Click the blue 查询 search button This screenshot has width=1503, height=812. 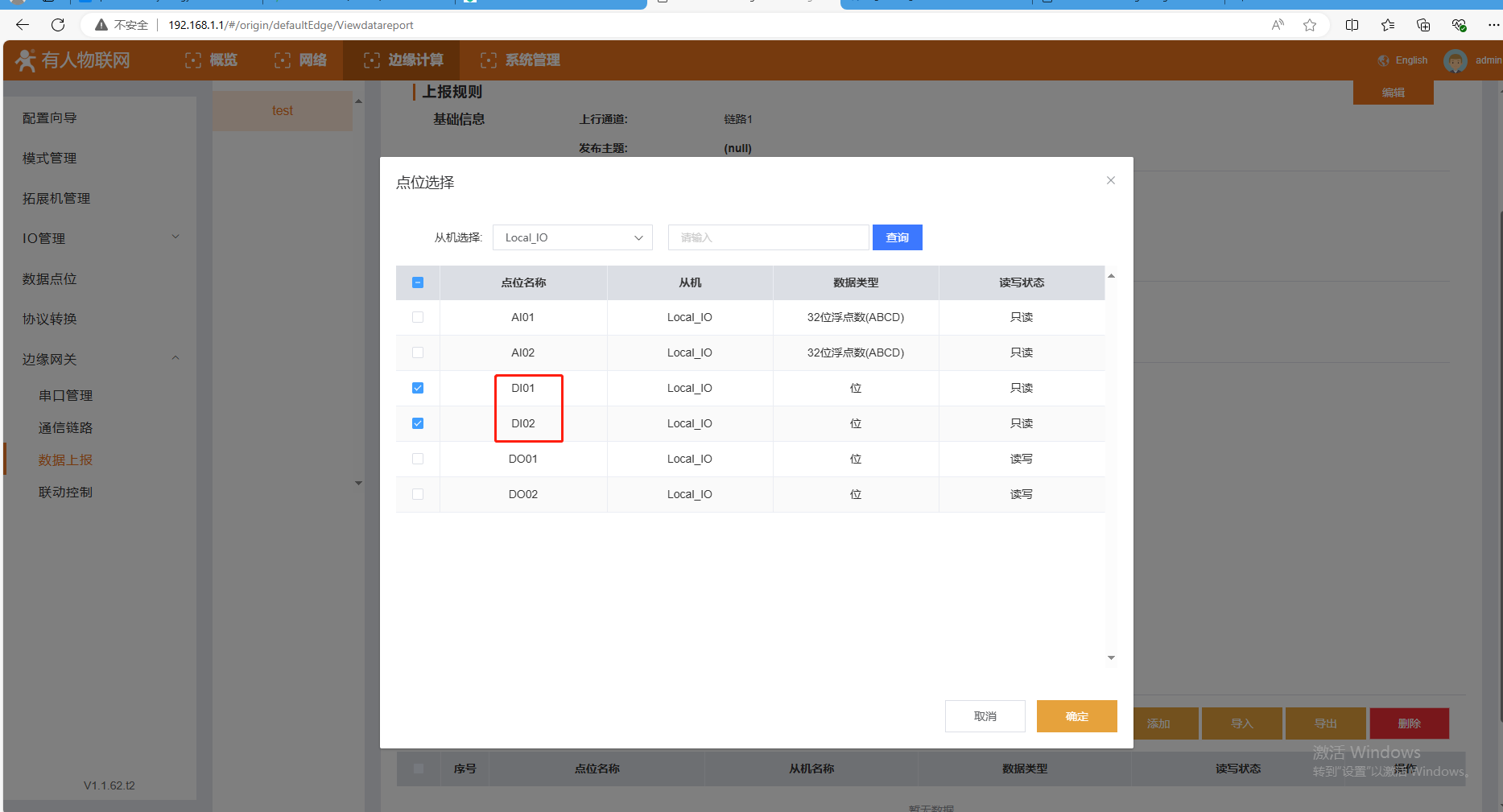897,237
